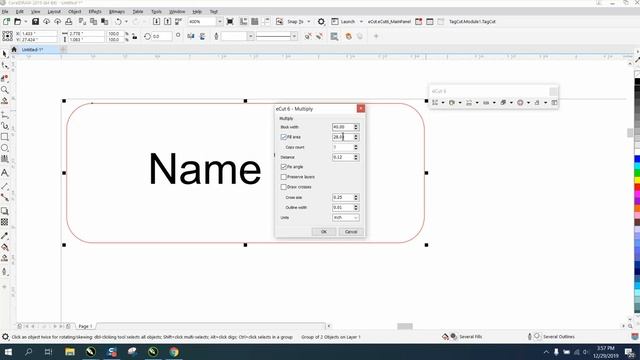Click the Export icon
Image resolution: width=640 pixels, height=360 pixels.
167,22
